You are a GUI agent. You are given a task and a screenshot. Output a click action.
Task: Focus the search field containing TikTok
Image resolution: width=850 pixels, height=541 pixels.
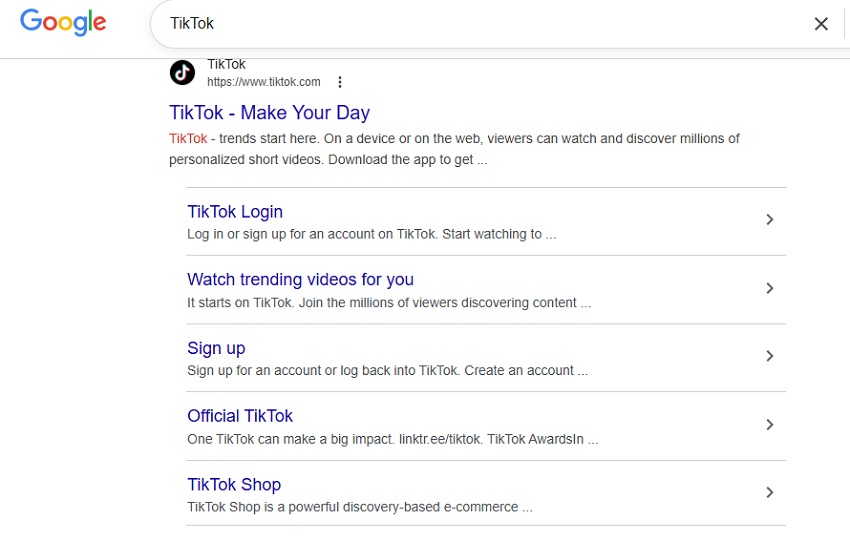click(480, 24)
